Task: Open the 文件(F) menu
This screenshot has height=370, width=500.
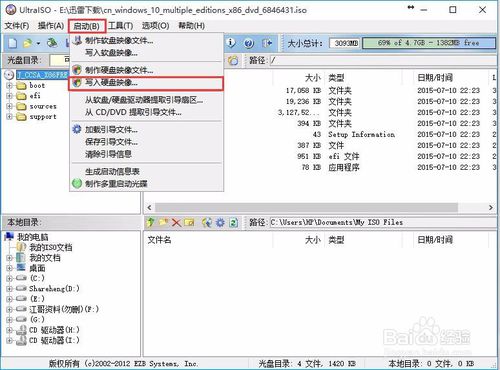Action: click(17, 26)
